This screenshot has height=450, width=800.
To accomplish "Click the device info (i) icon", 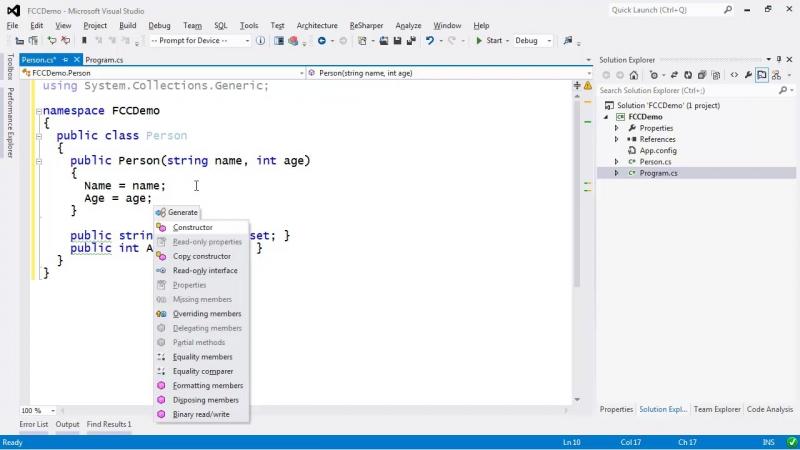I will pyautogui.click(x=261, y=40).
